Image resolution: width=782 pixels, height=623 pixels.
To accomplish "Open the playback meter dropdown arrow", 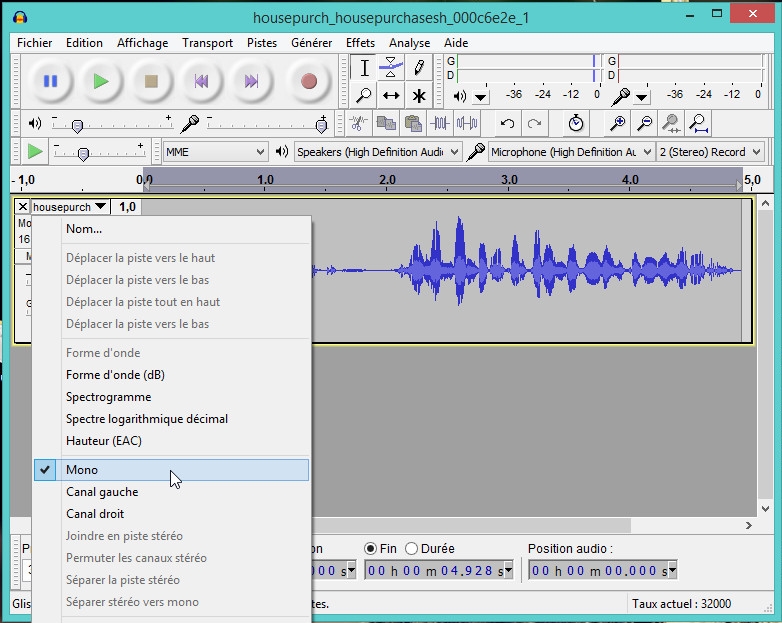I will [x=481, y=97].
